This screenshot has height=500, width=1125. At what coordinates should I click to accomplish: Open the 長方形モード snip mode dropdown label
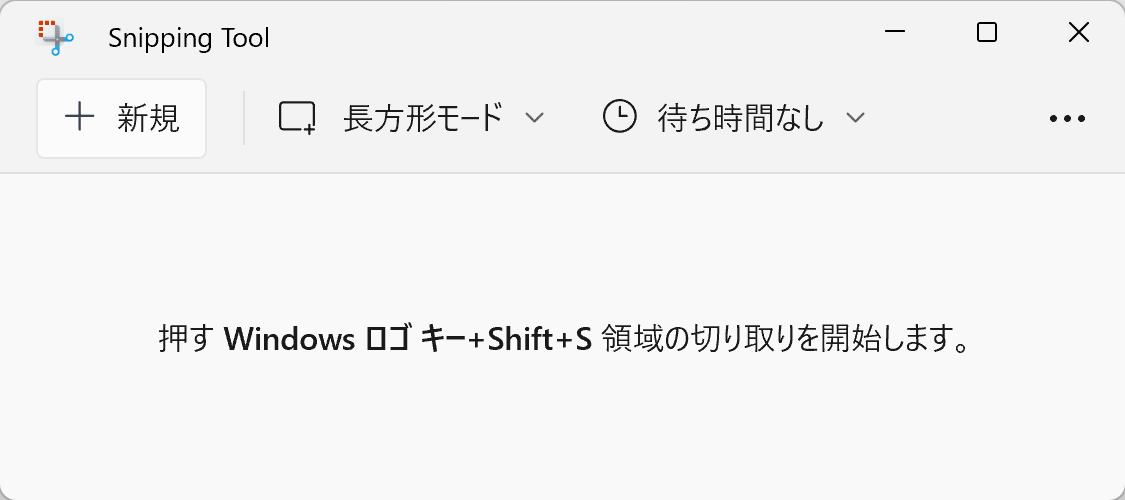[x=423, y=118]
